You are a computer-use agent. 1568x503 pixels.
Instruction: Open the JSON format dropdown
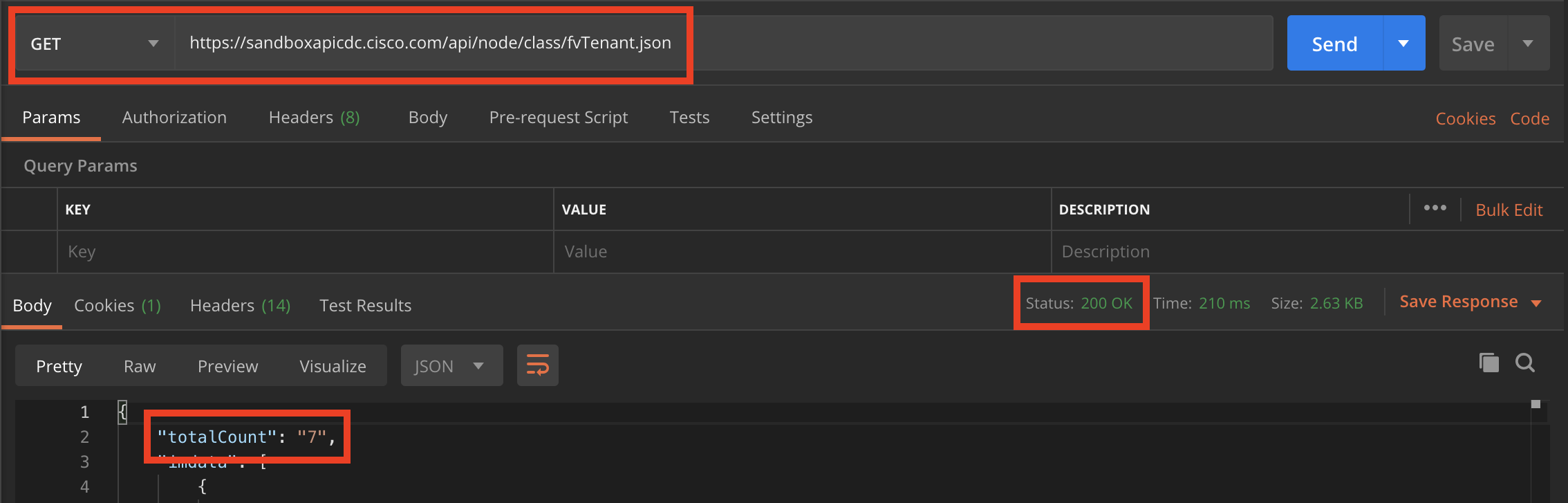pos(451,366)
